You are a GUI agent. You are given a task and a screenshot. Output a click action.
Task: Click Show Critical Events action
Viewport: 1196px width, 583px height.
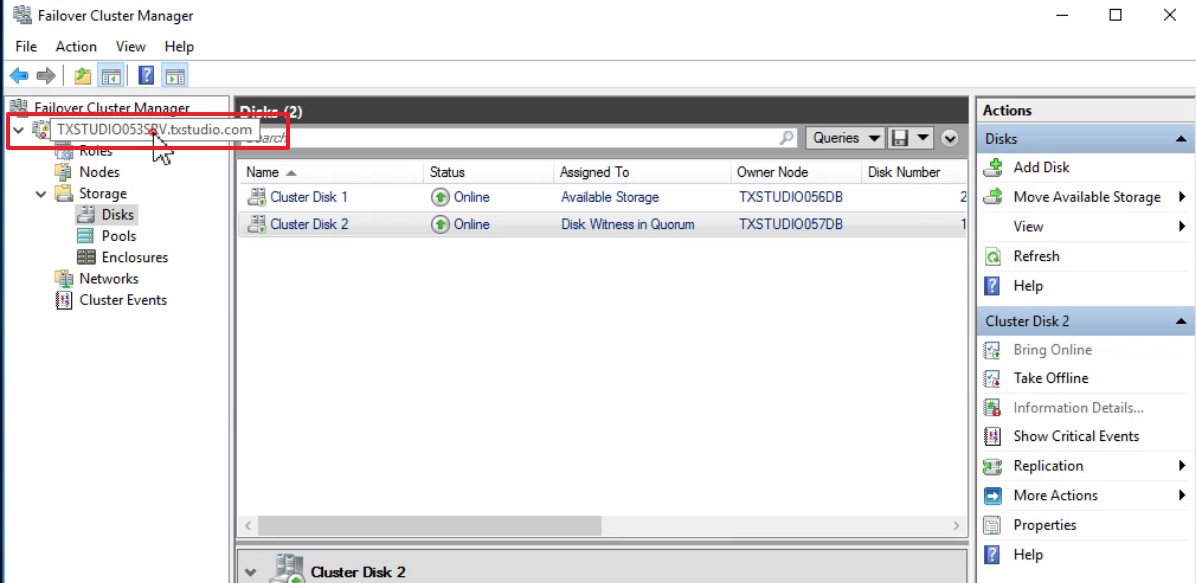[1075, 436]
